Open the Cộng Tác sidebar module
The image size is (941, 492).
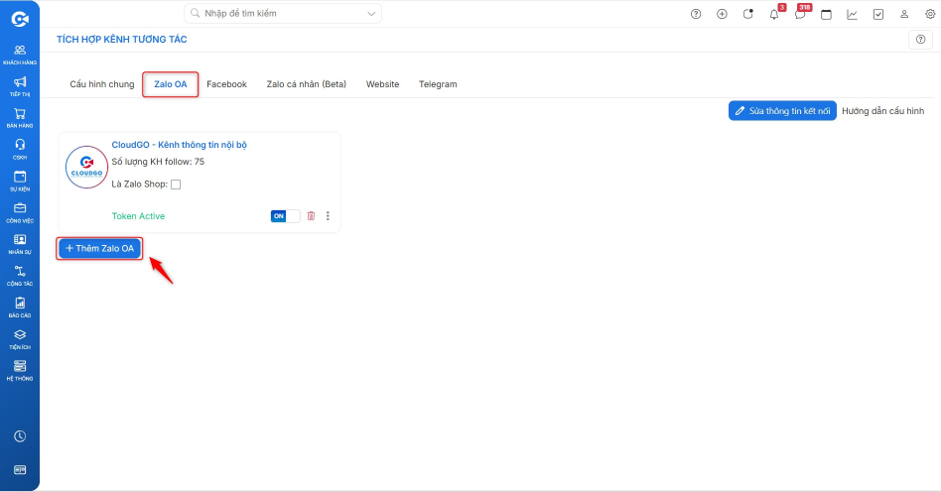(20, 276)
